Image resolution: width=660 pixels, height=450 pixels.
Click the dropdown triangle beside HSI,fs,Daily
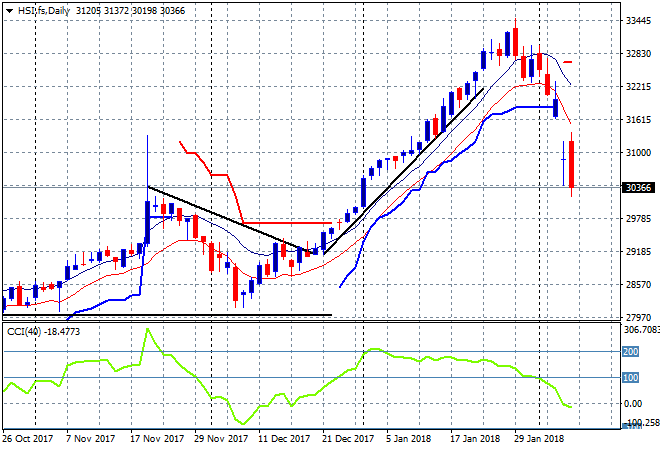(9, 8)
